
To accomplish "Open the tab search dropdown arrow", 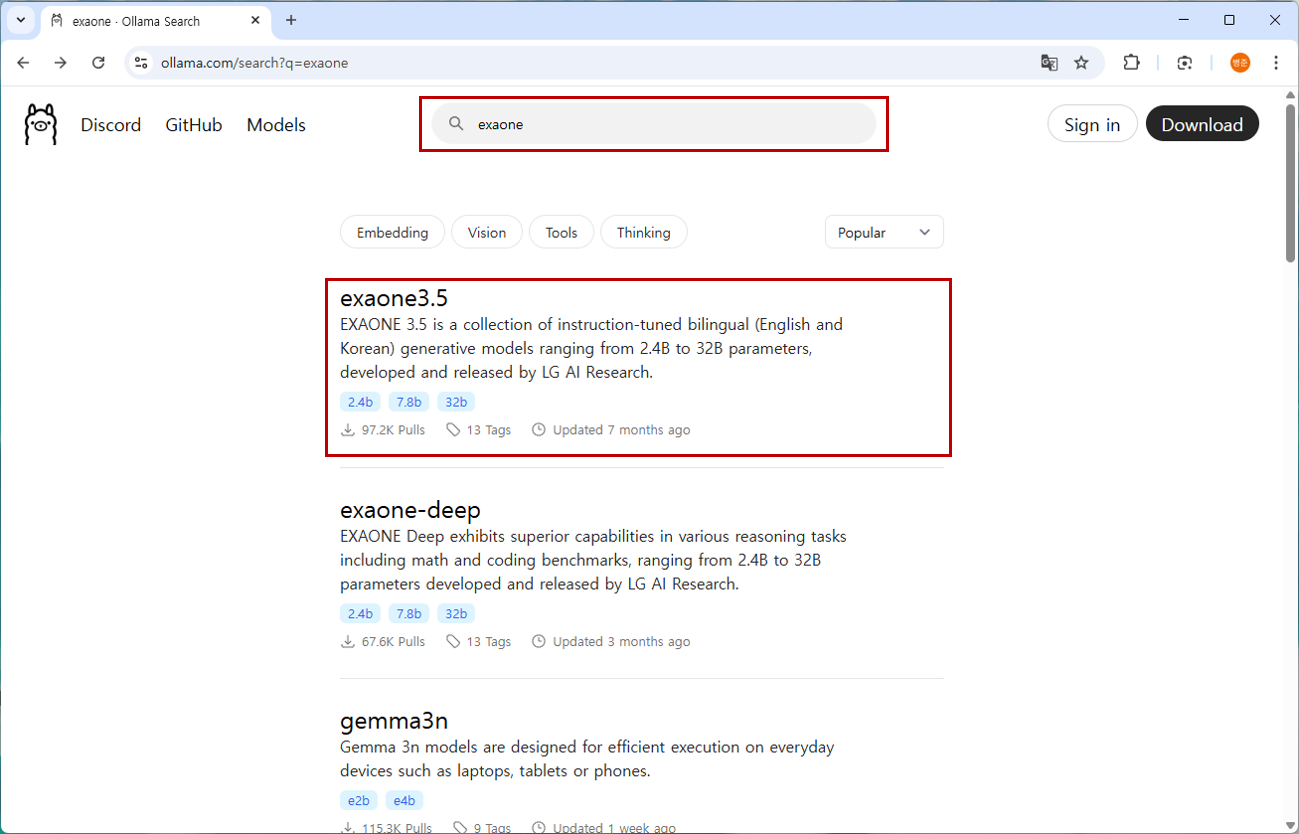I will 20,20.
